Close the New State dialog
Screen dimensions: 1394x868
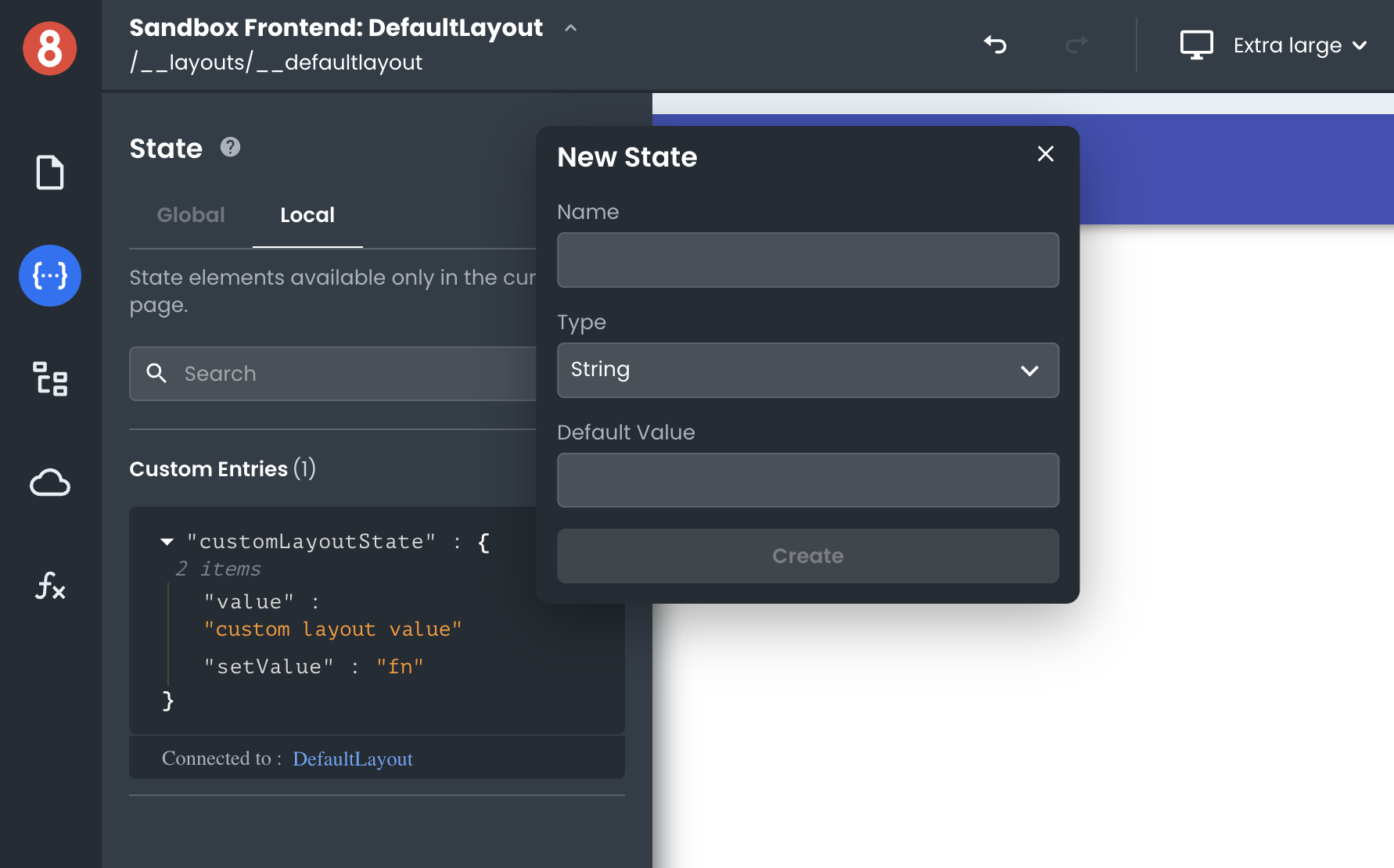[x=1045, y=154]
